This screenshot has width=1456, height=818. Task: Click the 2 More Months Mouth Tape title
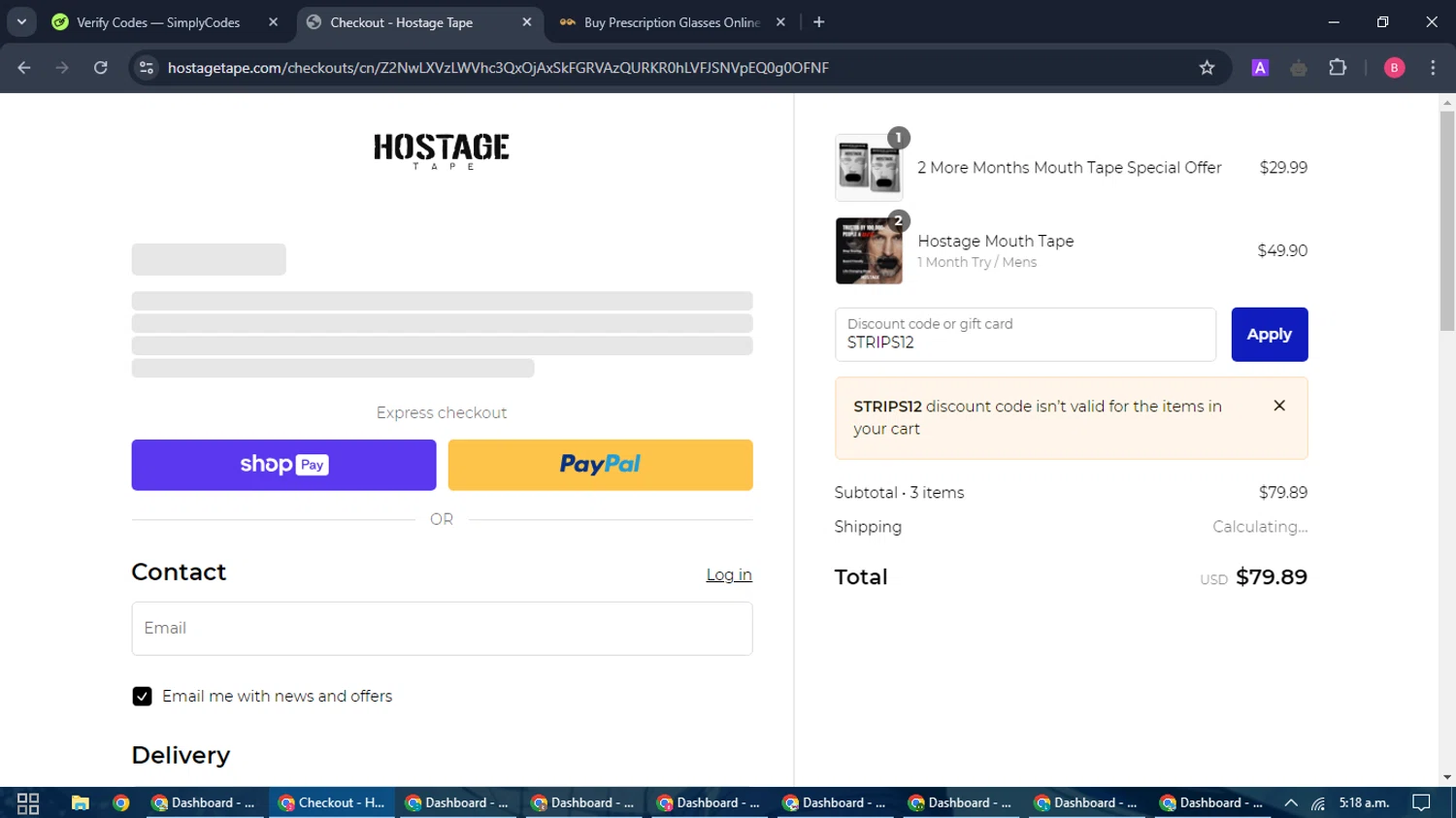click(x=1070, y=168)
